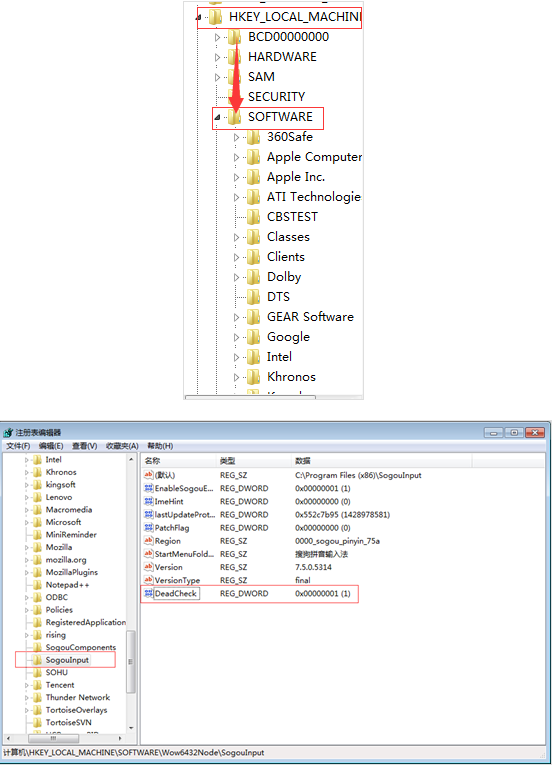Collapse the HKEY_LOCAL_MACHINE key
Screen dimensions: 555x766
[x=198, y=18]
